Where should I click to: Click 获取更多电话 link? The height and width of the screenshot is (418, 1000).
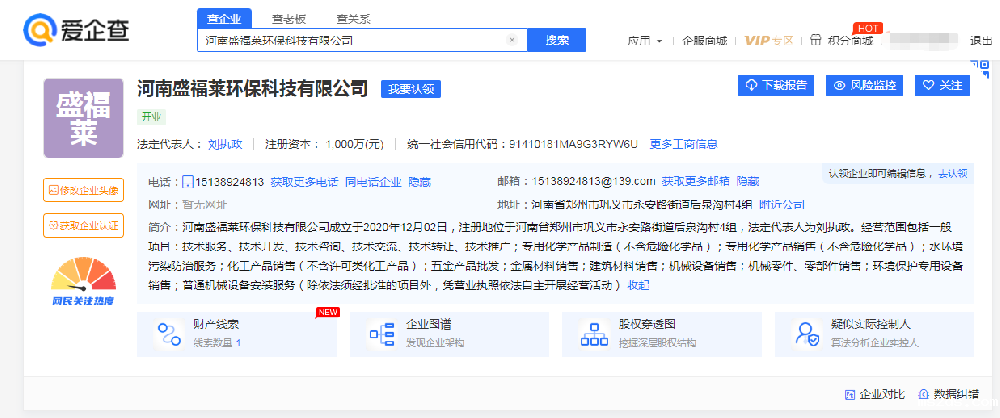point(304,182)
